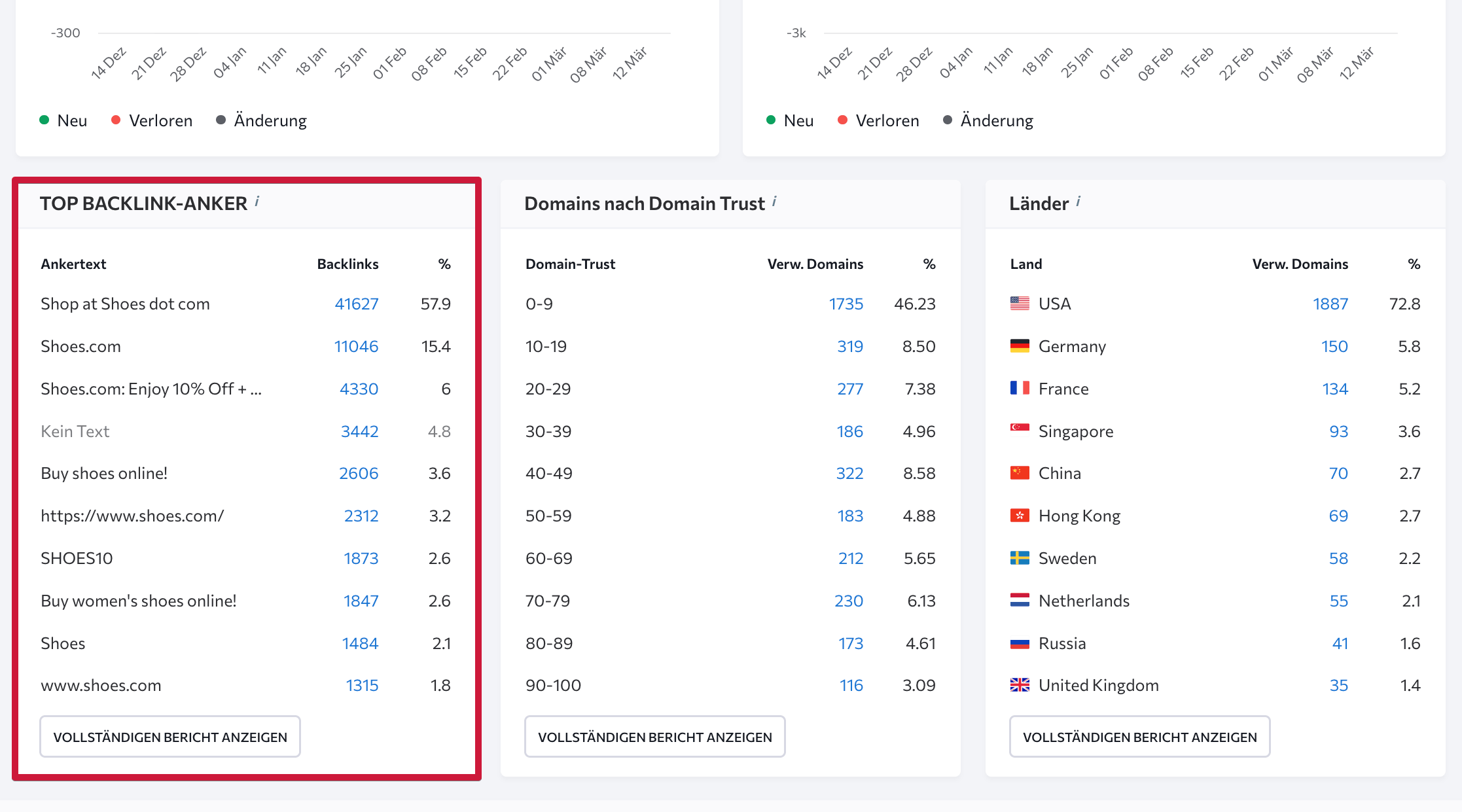The image size is (1462, 812).
Task: Open the 1887 domains link for USA
Action: [1330, 303]
